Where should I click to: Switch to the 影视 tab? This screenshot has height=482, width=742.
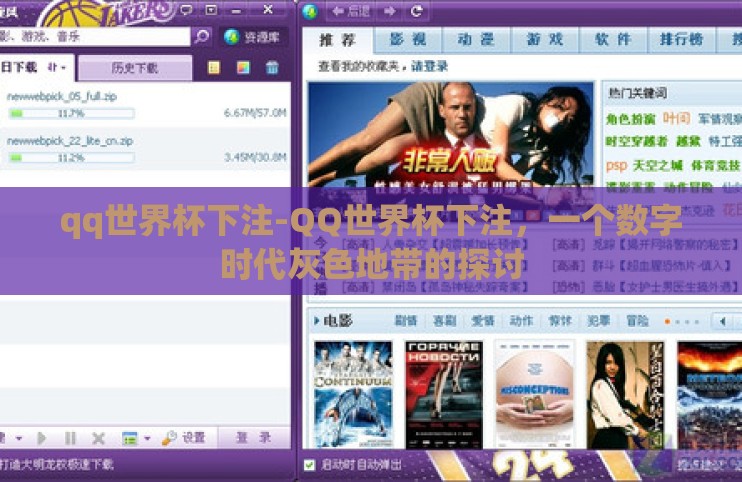(x=408, y=40)
